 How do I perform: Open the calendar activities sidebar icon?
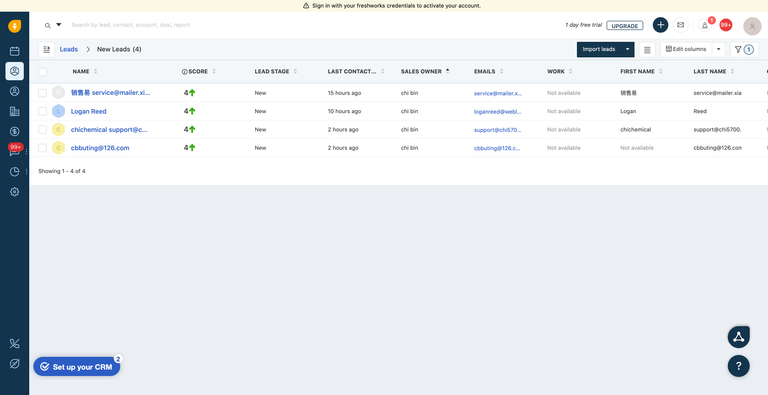click(x=15, y=51)
